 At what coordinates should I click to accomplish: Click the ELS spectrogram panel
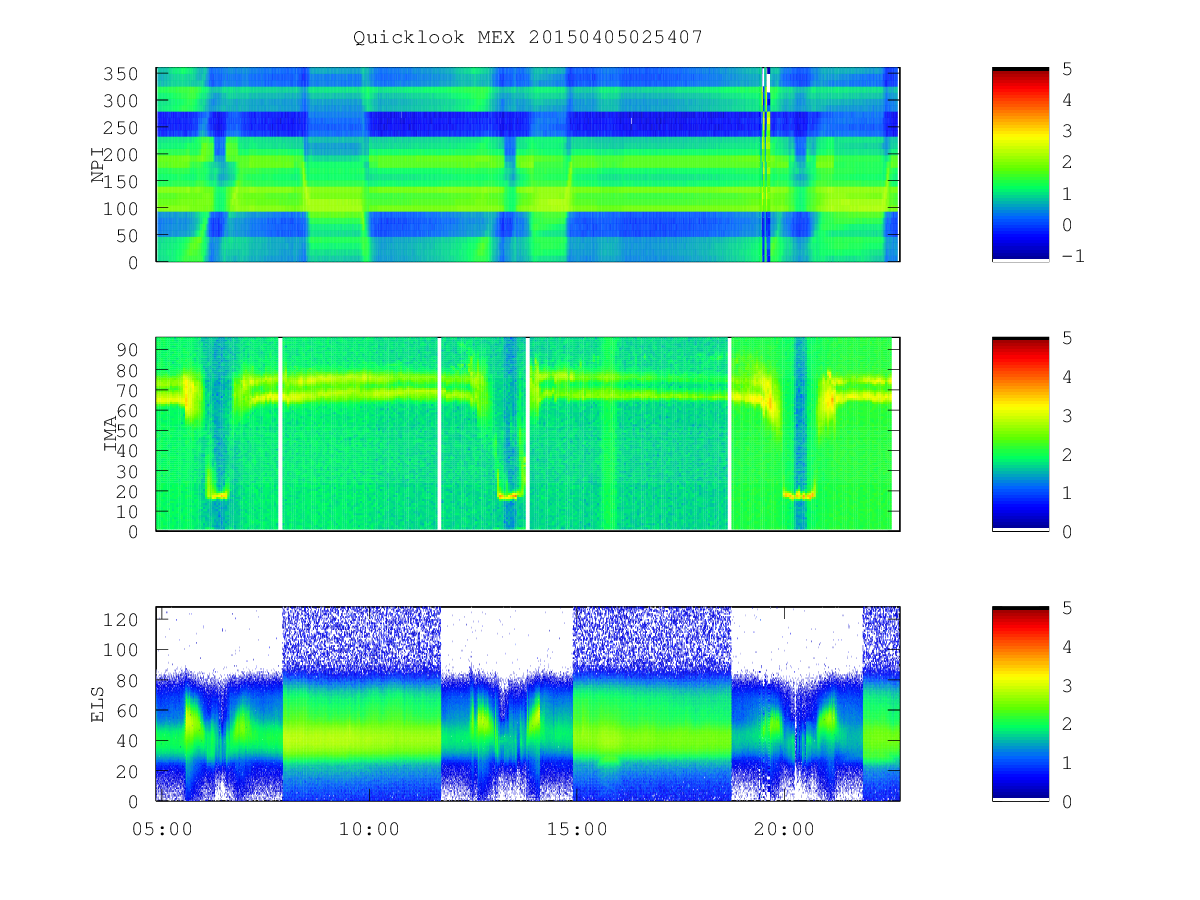coord(528,704)
